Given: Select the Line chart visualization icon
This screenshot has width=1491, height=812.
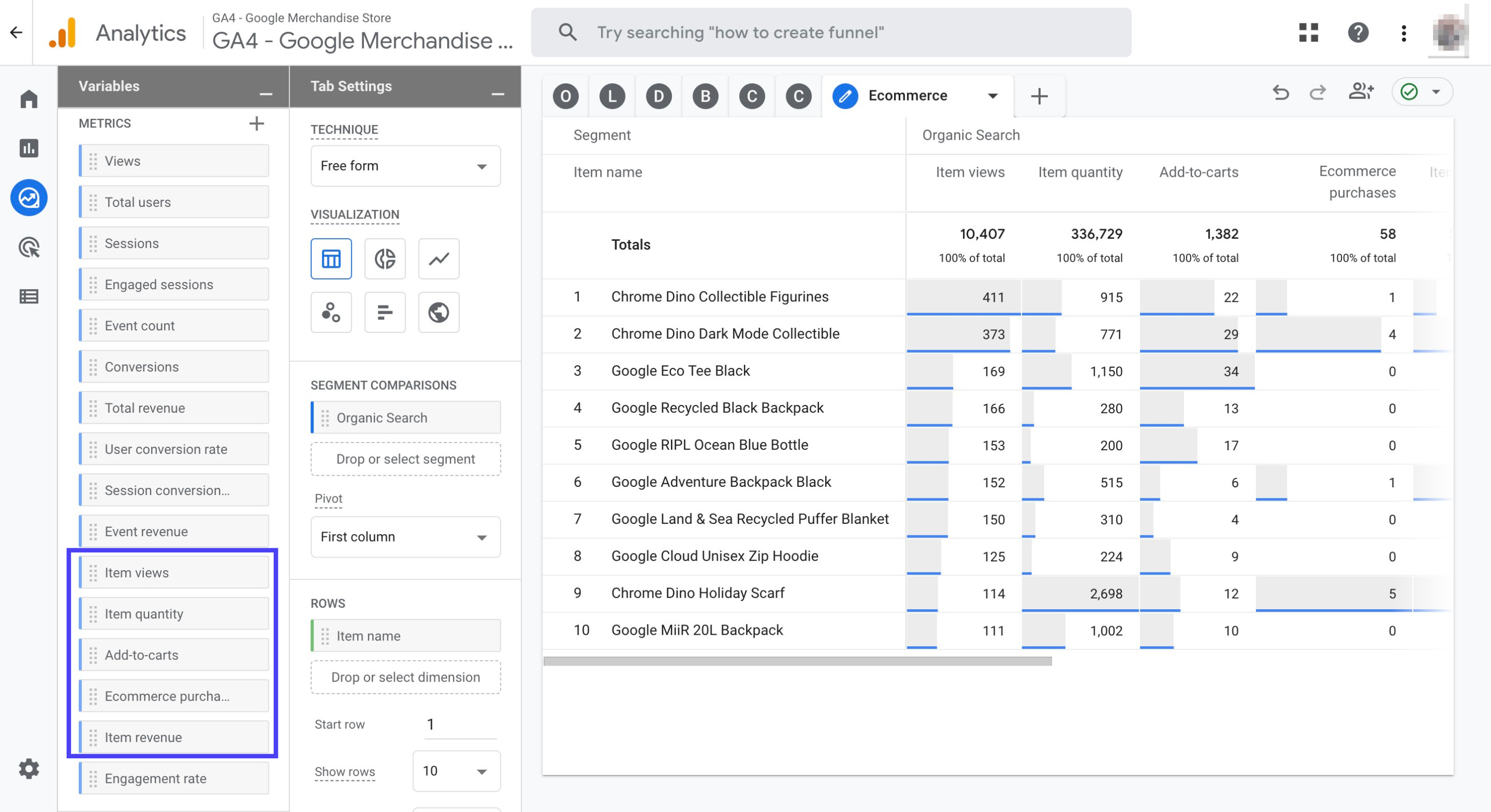Looking at the screenshot, I should pos(439,259).
